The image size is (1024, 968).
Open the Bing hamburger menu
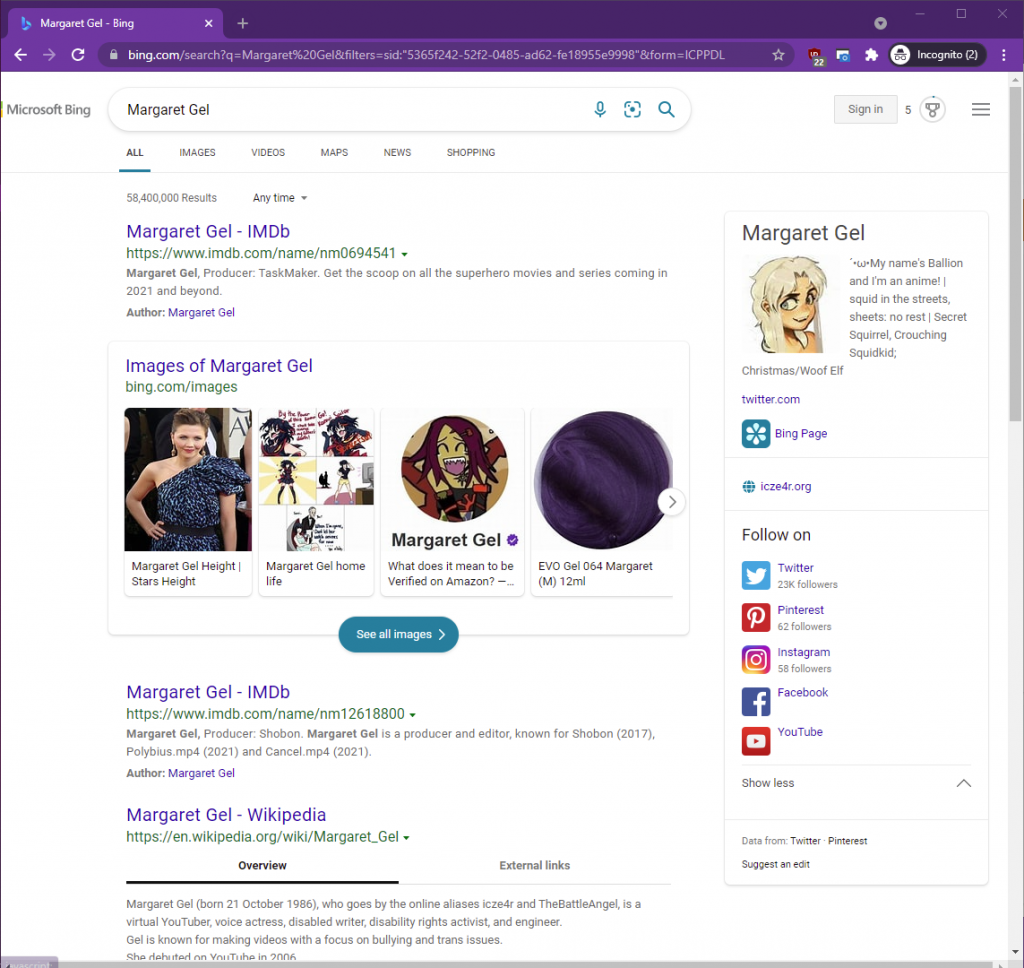pos(980,109)
